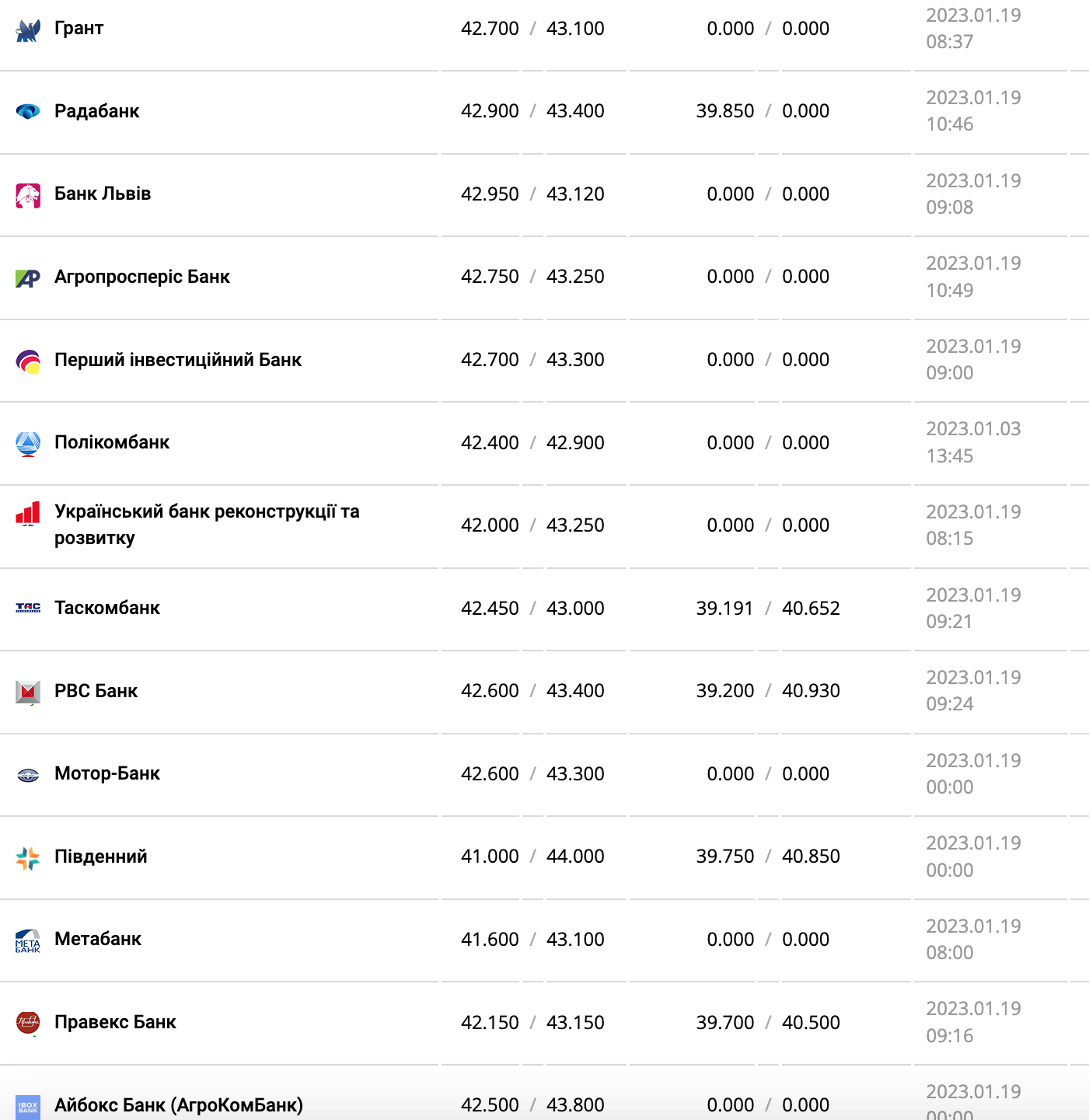Click the Радабанк logo icon
This screenshot has height=1120, width=1089.
28,112
